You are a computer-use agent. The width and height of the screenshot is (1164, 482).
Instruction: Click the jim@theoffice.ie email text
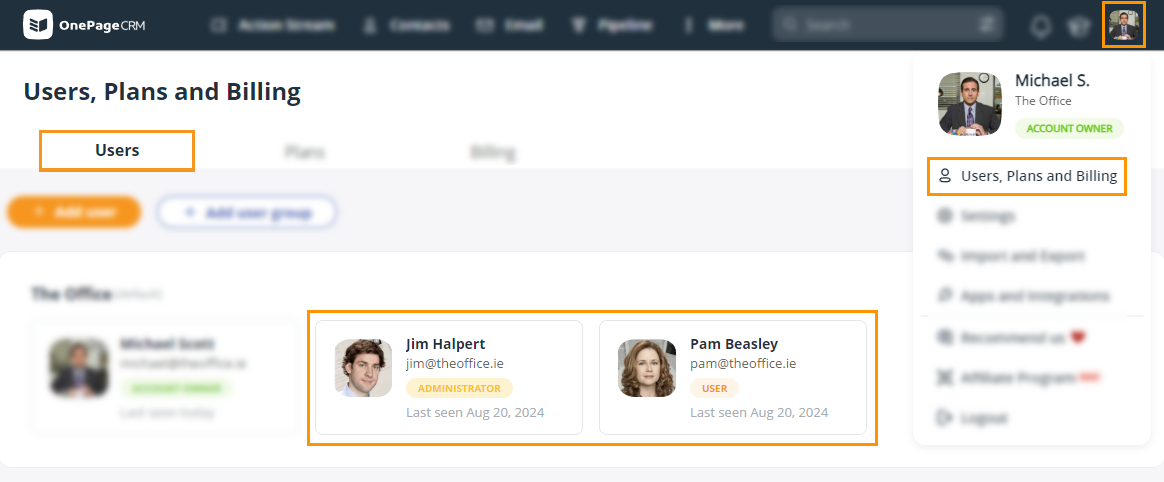pyautogui.click(x=455, y=364)
